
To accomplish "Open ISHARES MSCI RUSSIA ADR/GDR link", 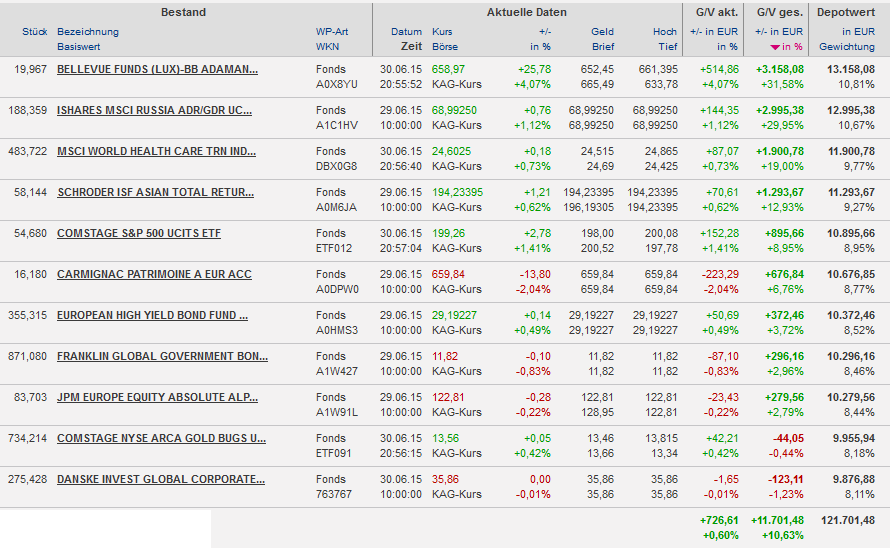I will (x=154, y=110).
